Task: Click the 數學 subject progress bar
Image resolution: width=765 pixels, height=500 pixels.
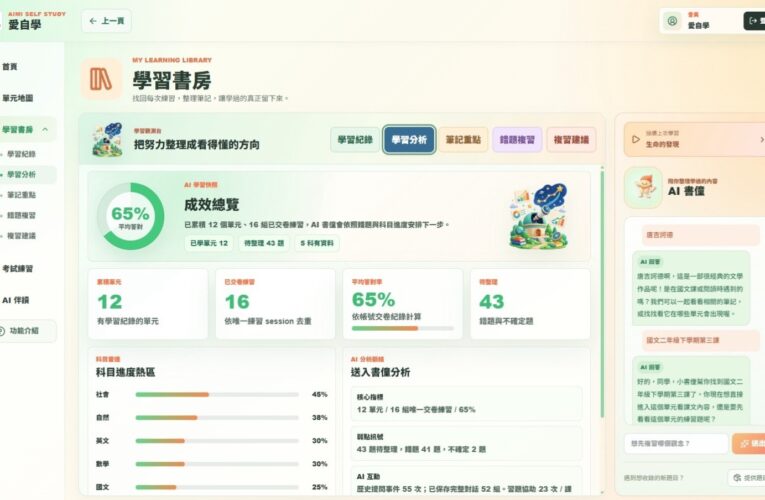Action: click(x=217, y=464)
